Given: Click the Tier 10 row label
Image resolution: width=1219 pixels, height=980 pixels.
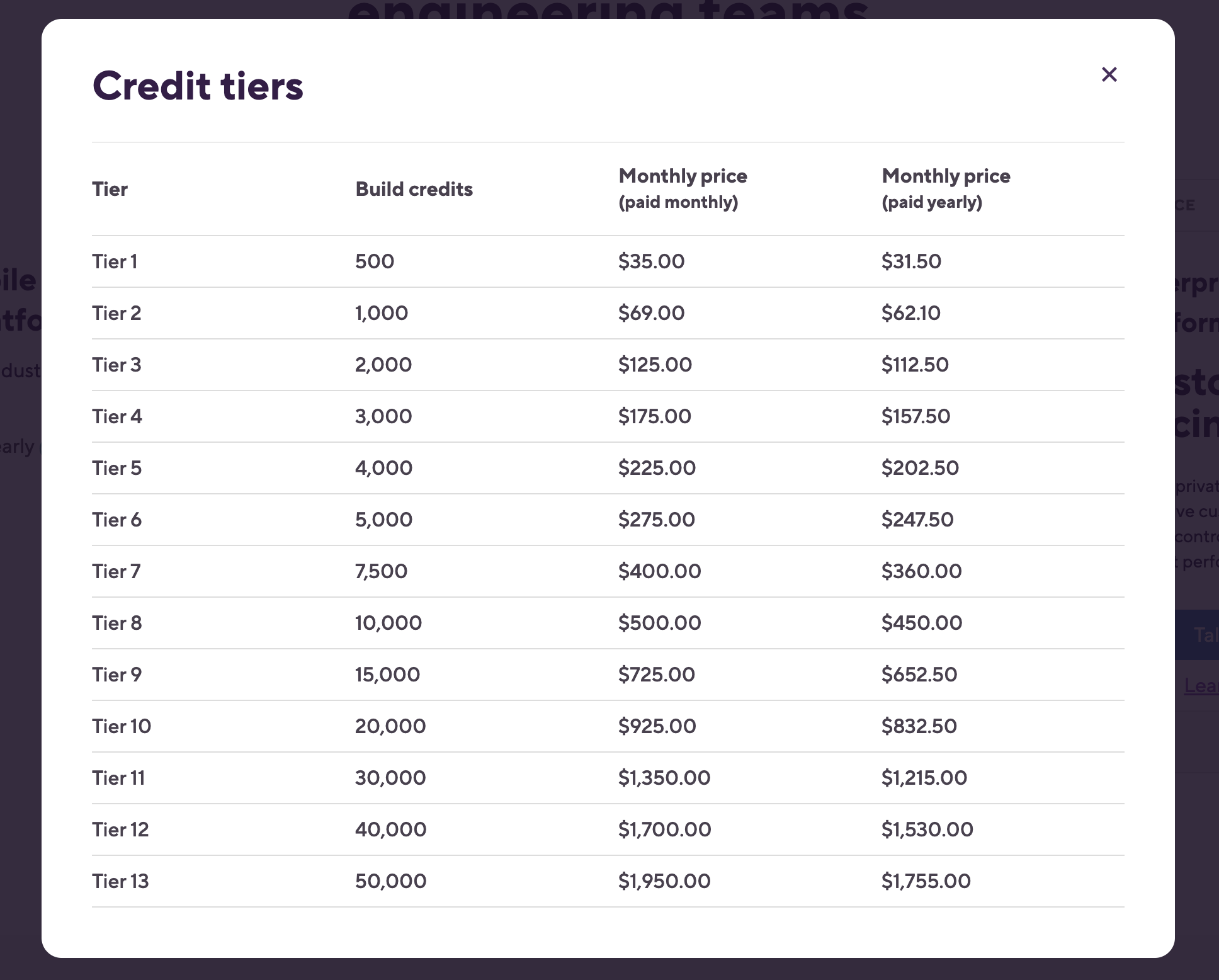Looking at the screenshot, I should (x=122, y=726).
